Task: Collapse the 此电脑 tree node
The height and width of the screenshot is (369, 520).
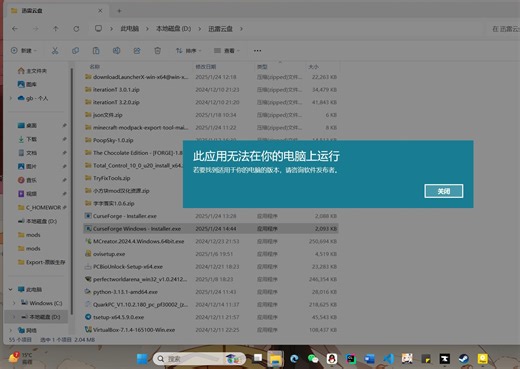Action: [11, 289]
